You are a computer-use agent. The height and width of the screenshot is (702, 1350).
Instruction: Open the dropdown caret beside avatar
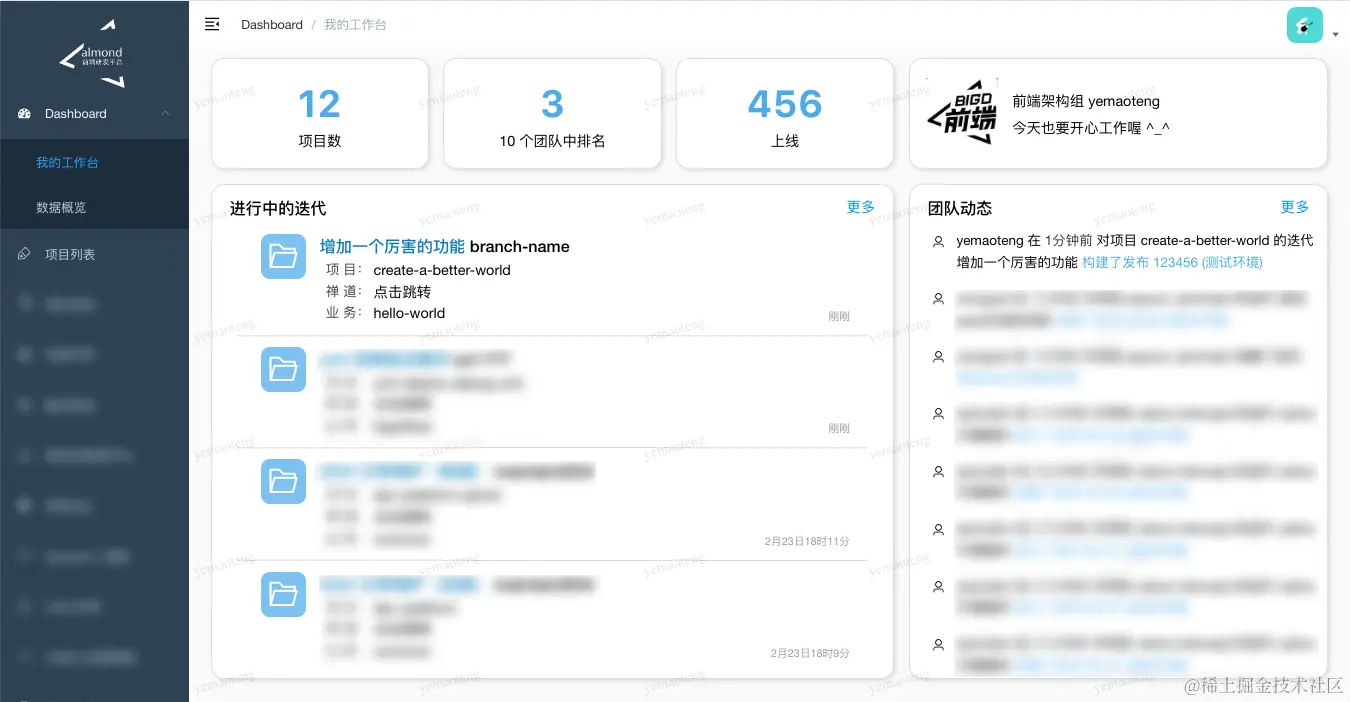[x=1336, y=34]
